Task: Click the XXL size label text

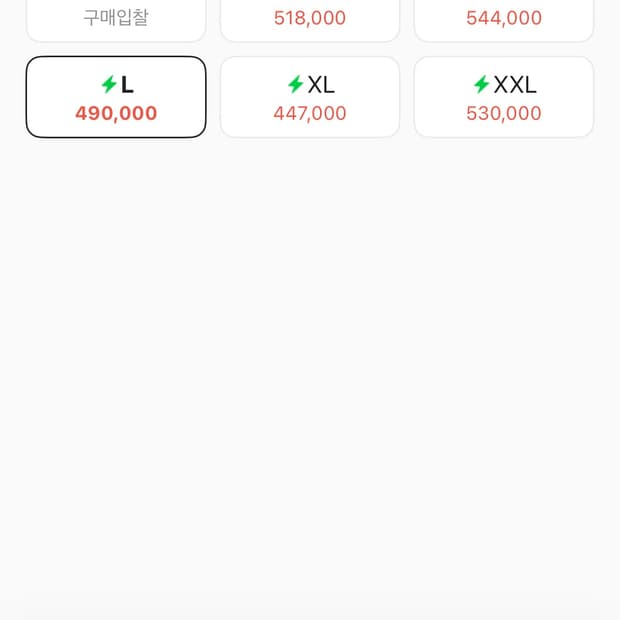Action: [x=515, y=85]
